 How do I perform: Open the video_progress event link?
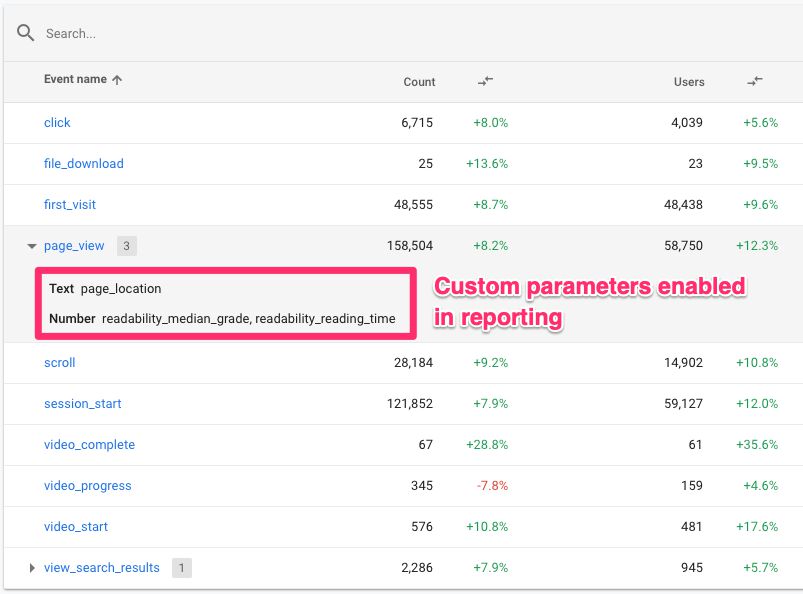[88, 486]
